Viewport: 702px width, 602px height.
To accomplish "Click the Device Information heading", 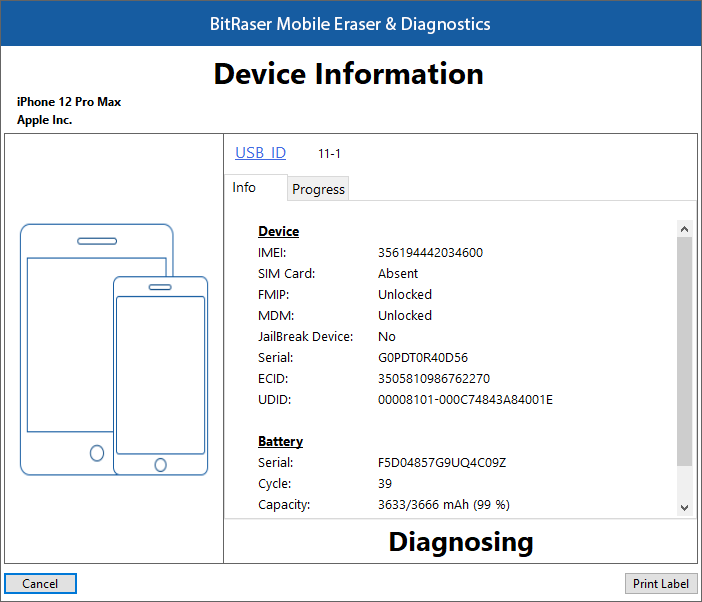I will 349,74.
